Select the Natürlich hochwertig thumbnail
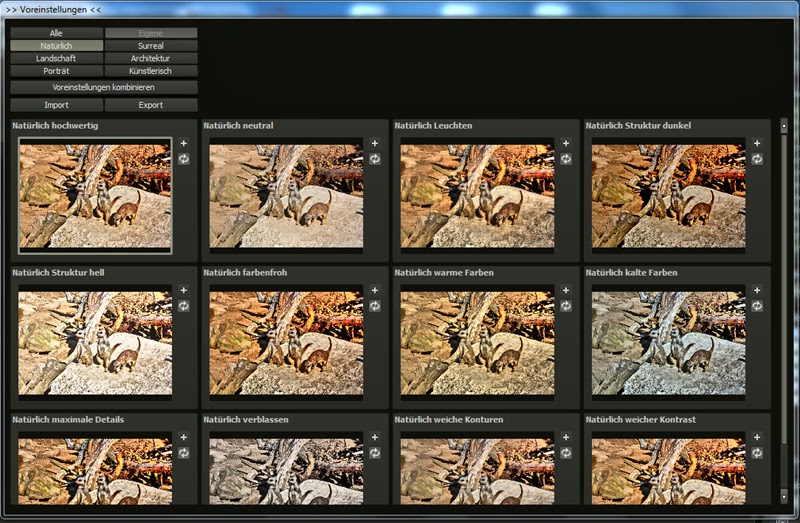 95,196
